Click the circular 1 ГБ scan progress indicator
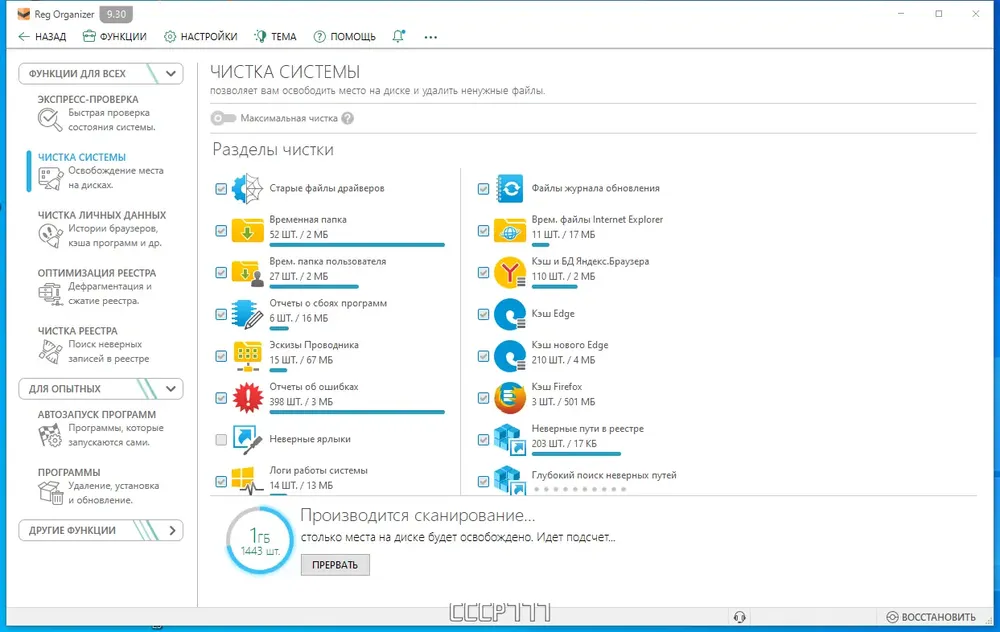The width and height of the screenshot is (1000, 632). [260, 540]
